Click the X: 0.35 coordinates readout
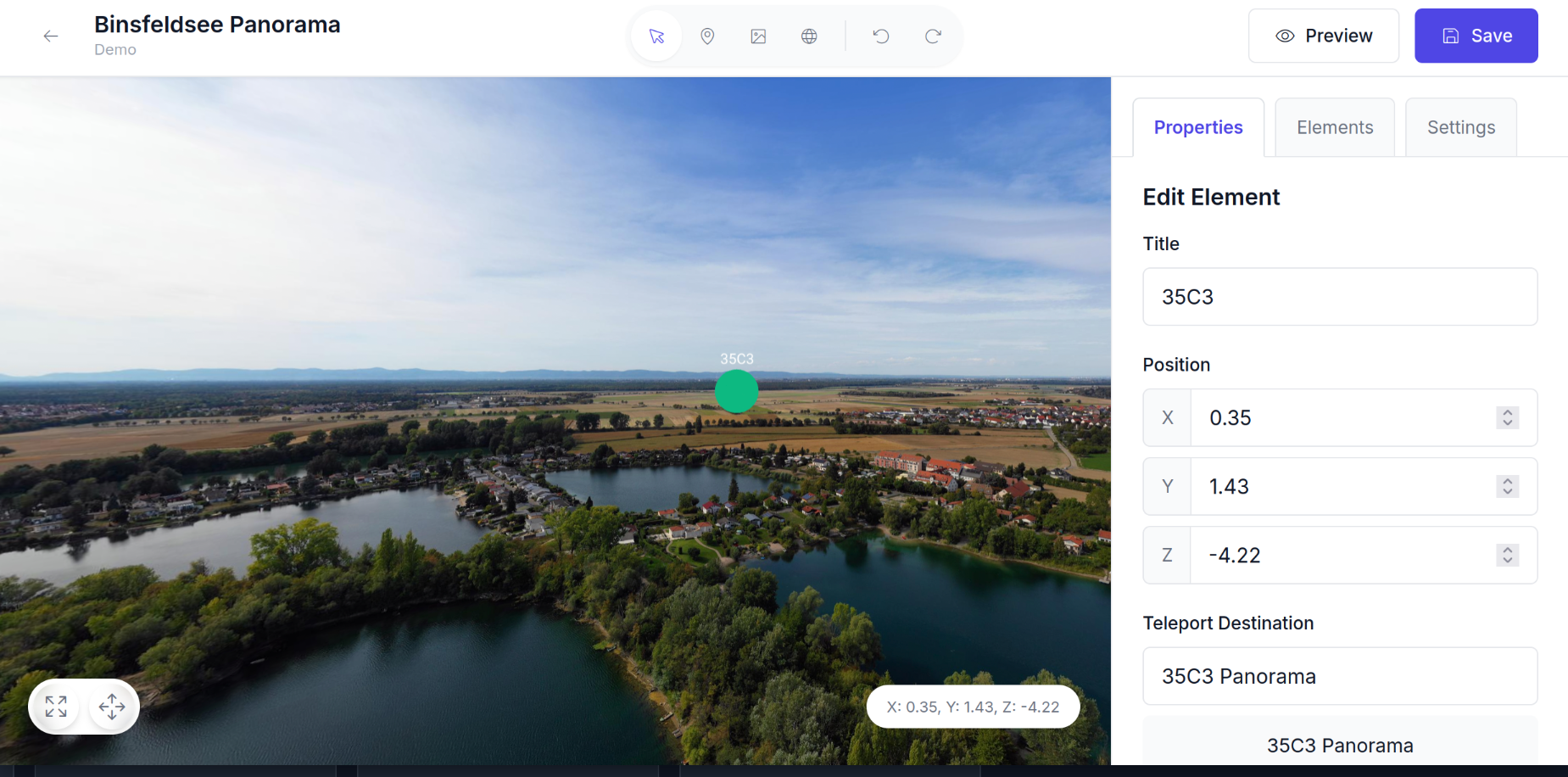The image size is (1568, 777). coord(973,707)
